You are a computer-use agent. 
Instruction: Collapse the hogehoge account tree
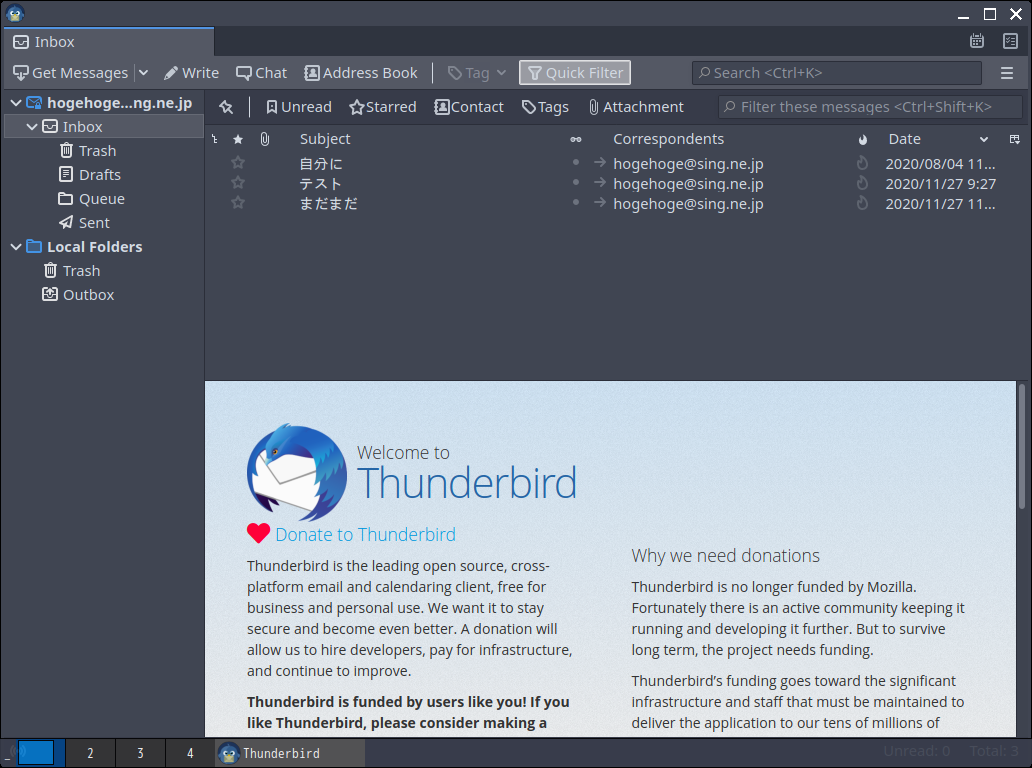pos(16,103)
